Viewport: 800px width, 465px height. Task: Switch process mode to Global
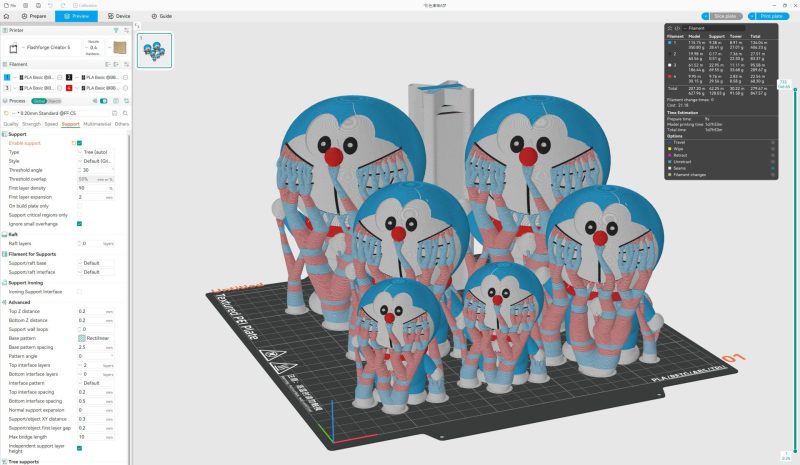point(39,101)
